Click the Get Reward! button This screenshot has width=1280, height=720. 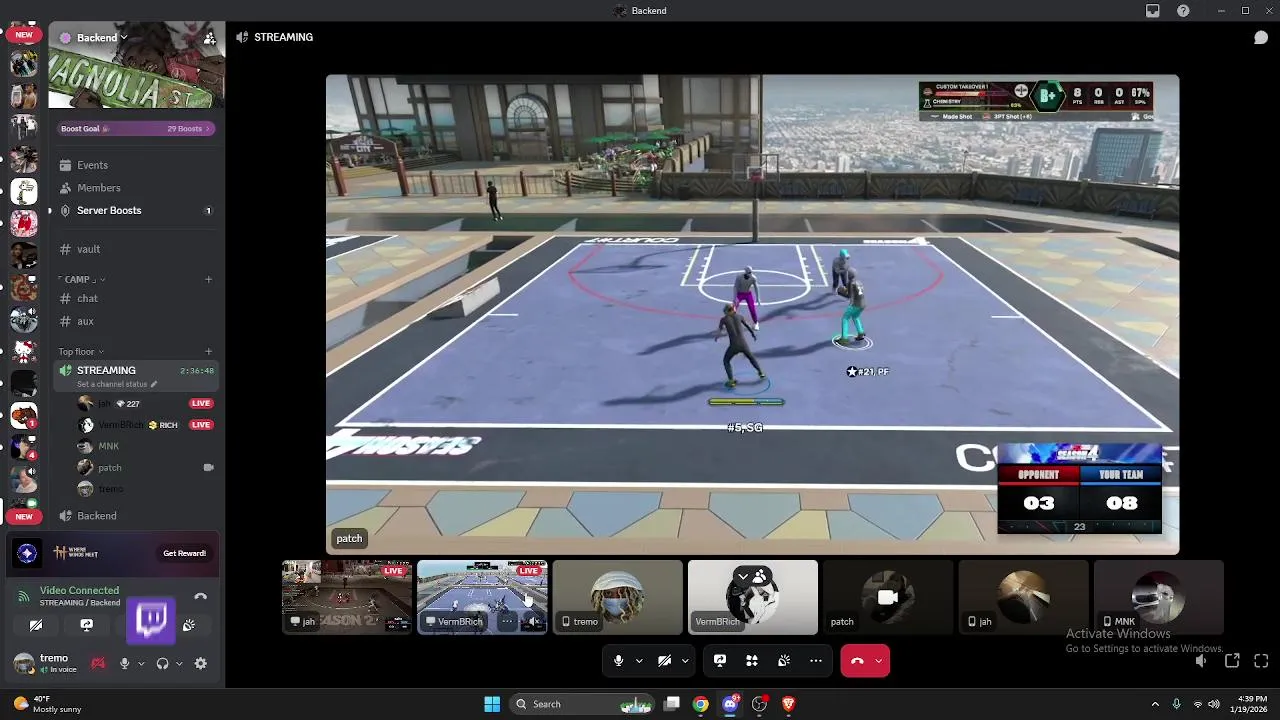[184, 553]
